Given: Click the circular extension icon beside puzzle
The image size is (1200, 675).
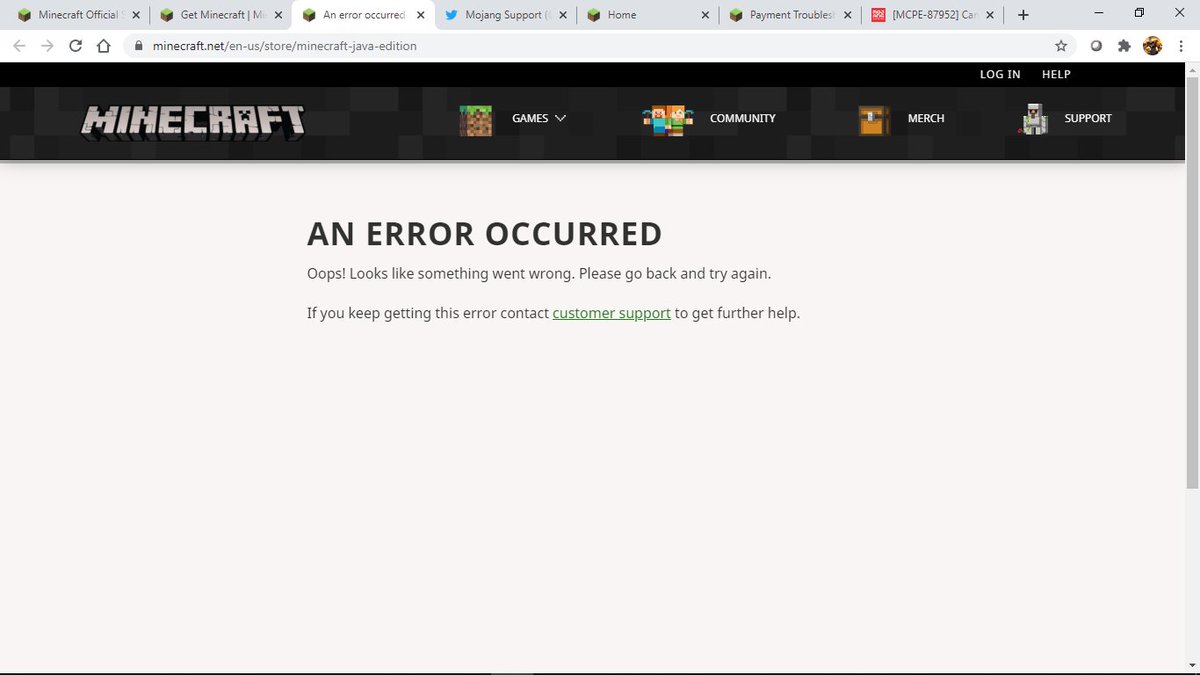Looking at the screenshot, I should tap(1096, 46).
